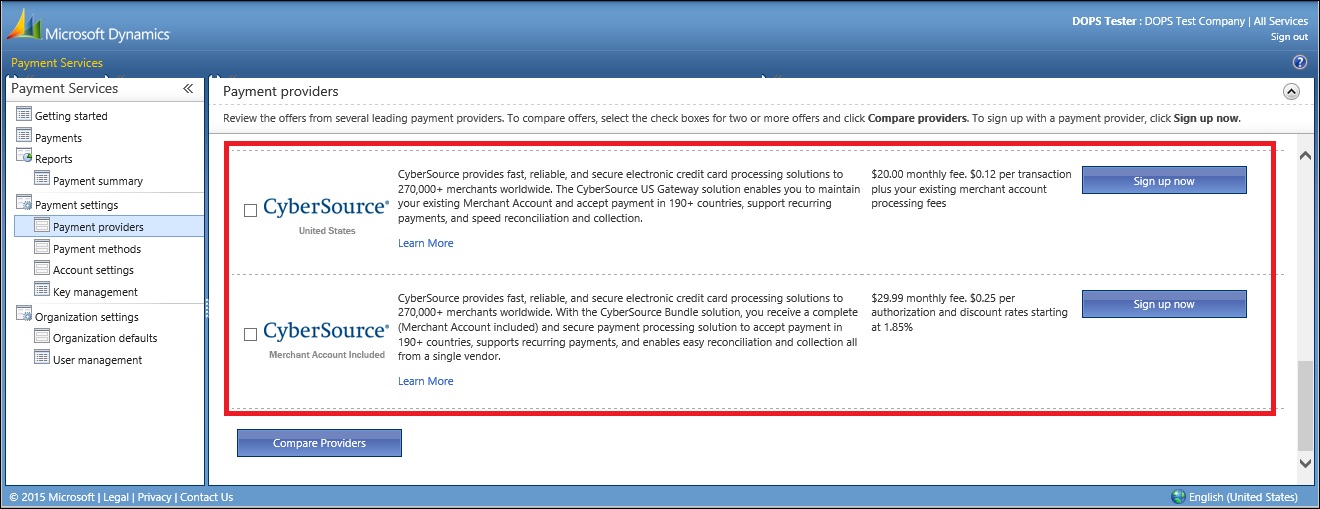Viewport: 1320px width, 509px height.
Task: Check CyberSource Merchant Account Included checkbox
Action: click(x=251, y=334)
